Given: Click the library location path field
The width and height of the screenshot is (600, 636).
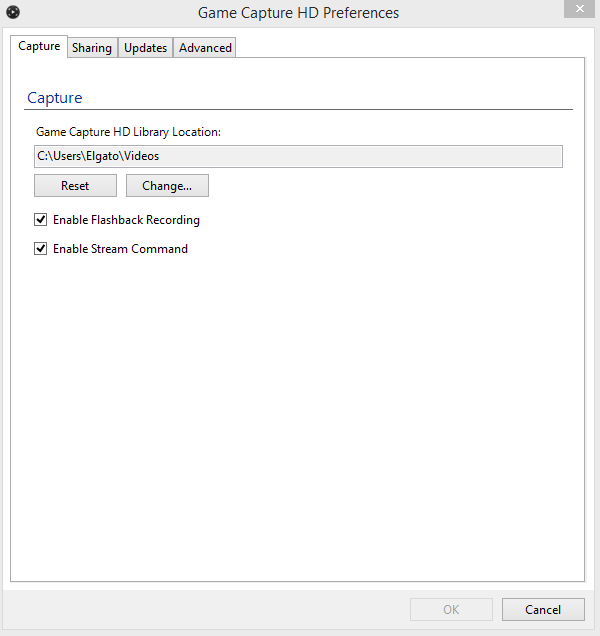Looking at the screenshot, I should (x=298, y=157).
